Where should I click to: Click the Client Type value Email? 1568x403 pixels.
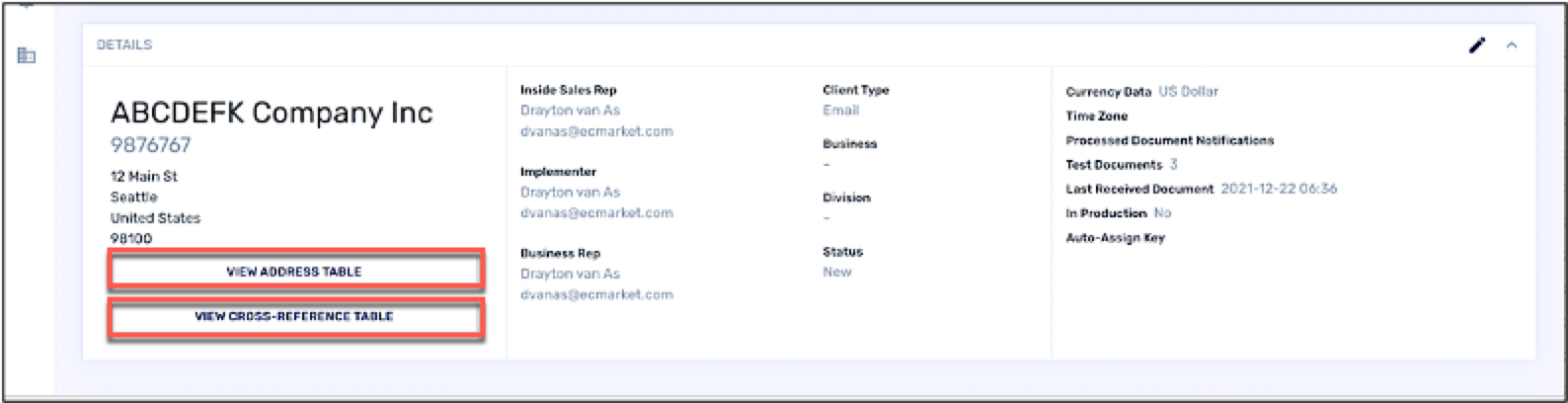(840, 111)
